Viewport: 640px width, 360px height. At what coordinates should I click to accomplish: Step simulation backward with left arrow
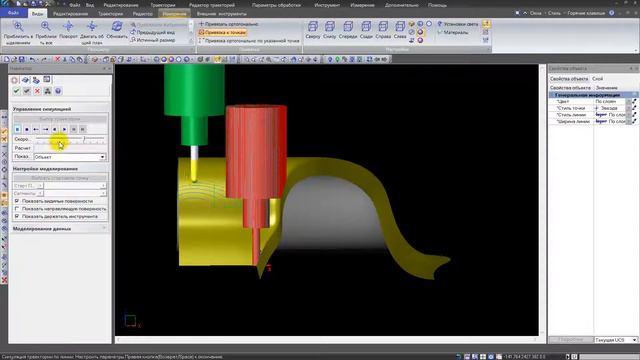(x=36, y=129)
